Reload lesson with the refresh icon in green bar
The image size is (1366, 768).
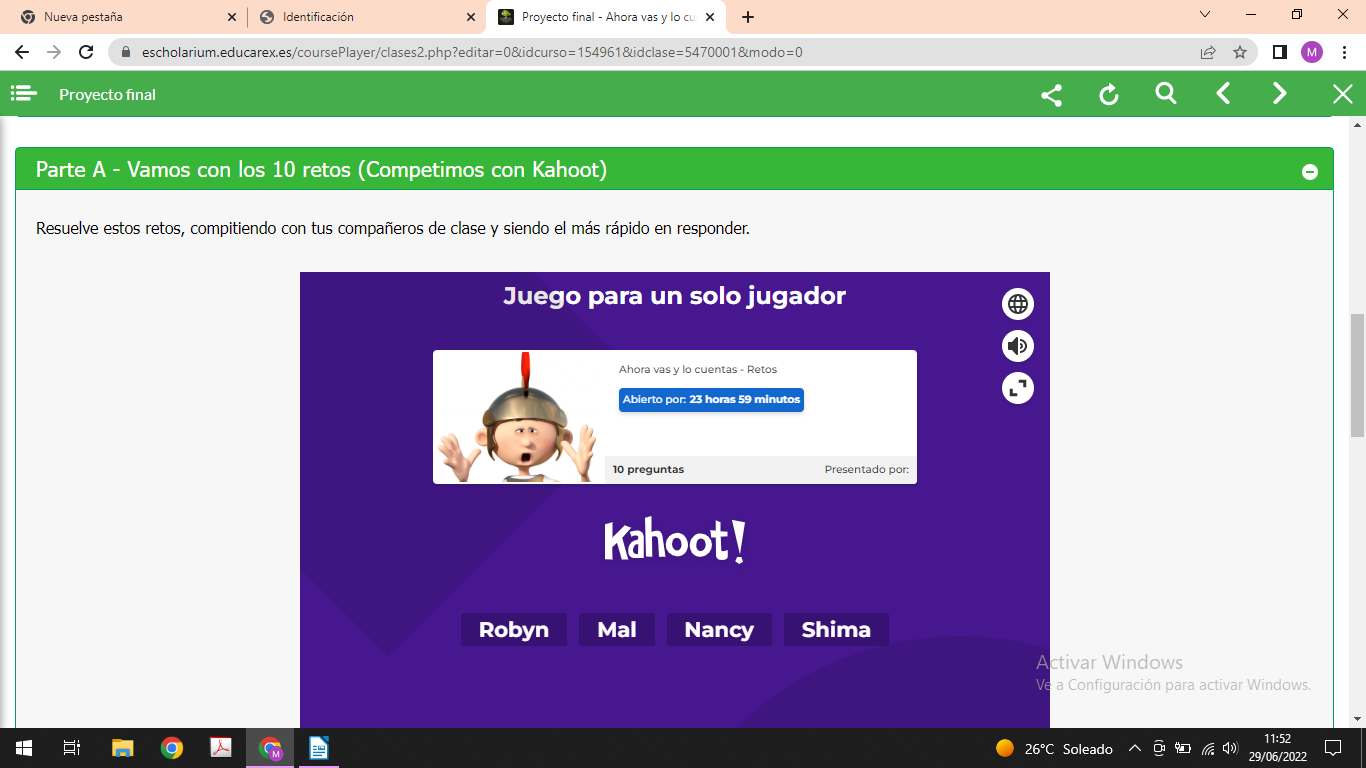point(1109,95)
